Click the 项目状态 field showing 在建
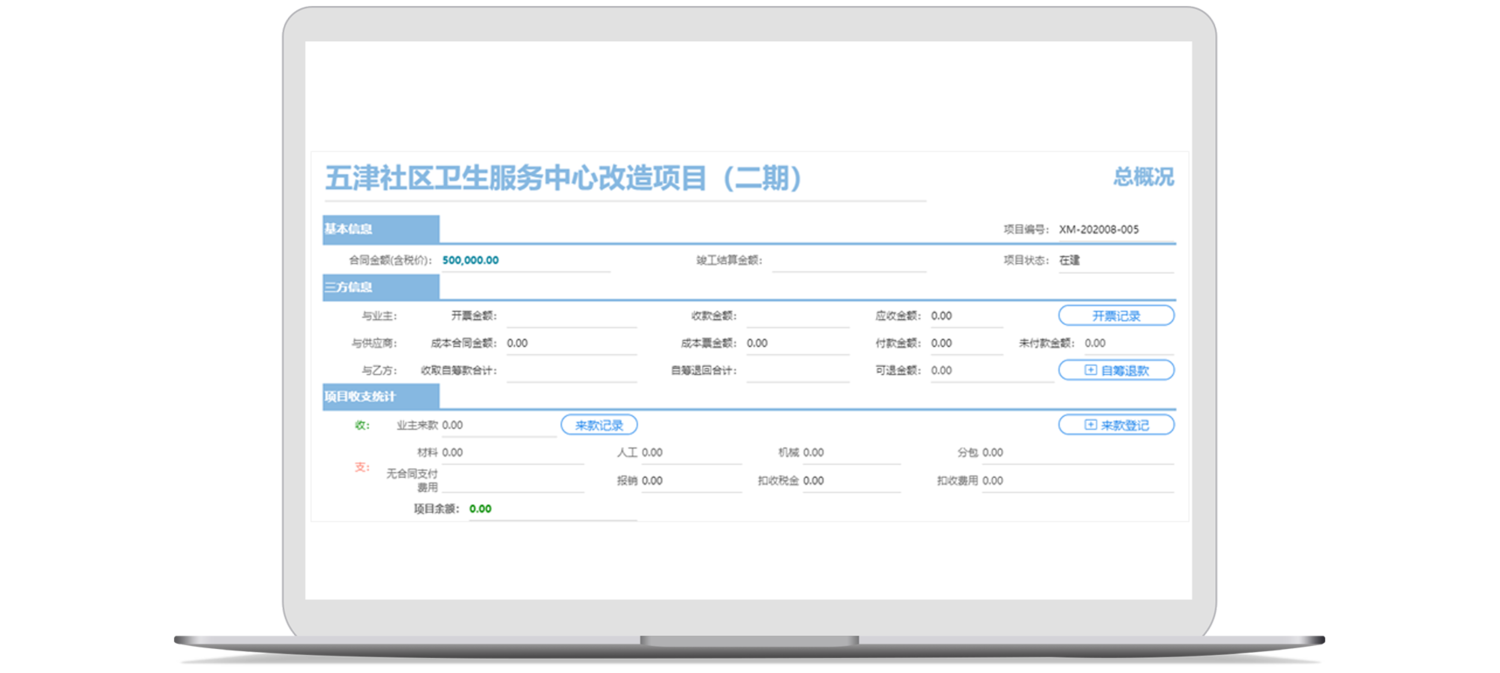Image resolution: width=1500 pixels, height=673 pixels. [x=1114, y=260]
